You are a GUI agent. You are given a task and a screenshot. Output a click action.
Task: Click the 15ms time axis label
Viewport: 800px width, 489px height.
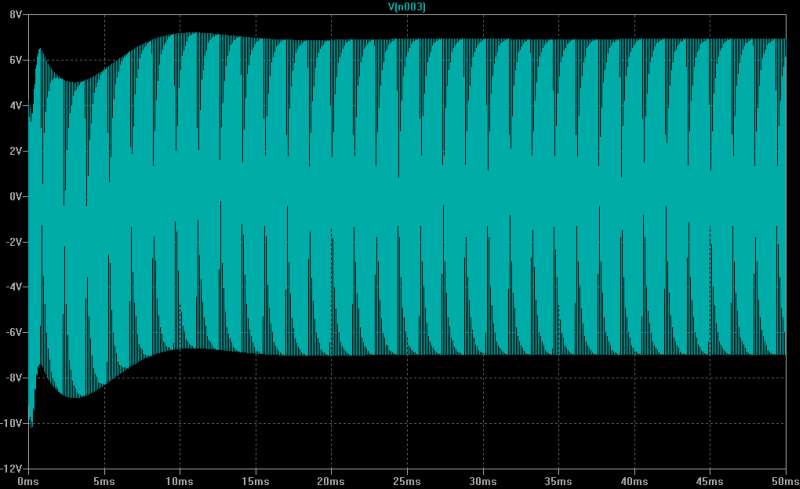(x=255, y=481)
